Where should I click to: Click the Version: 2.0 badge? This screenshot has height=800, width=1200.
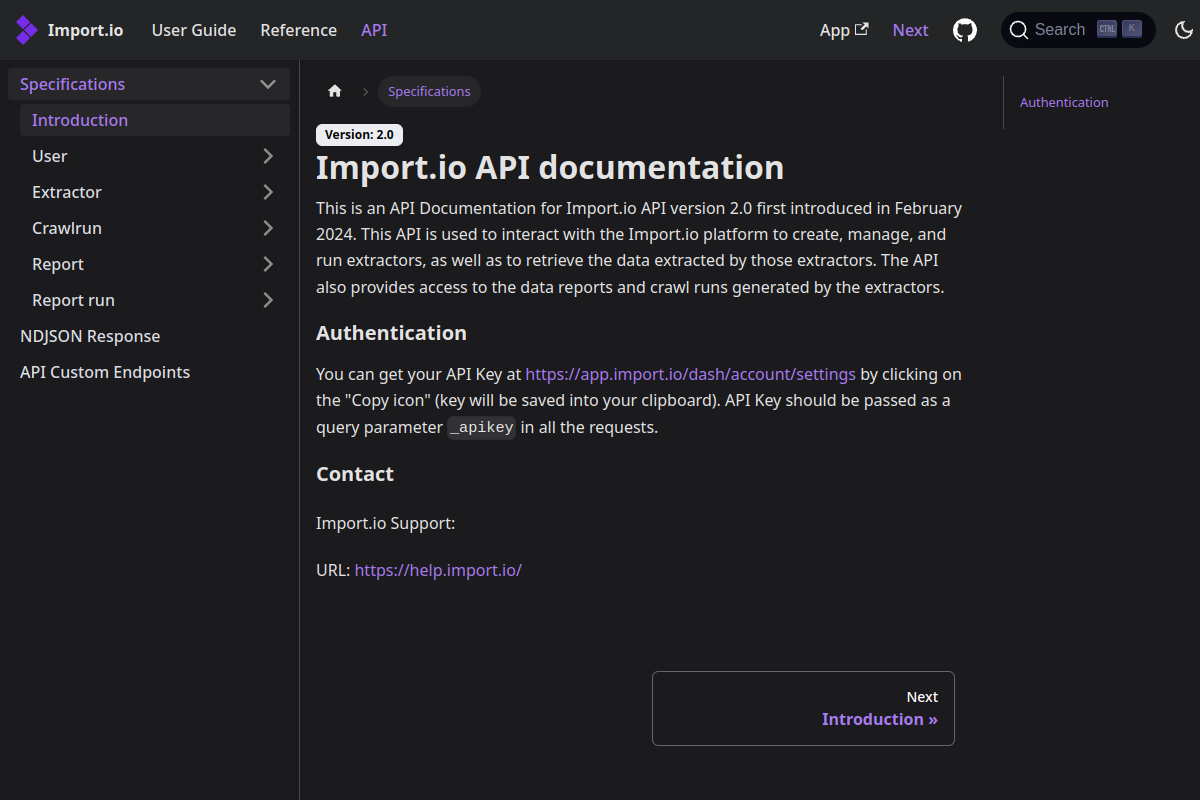tap(359, 135)
